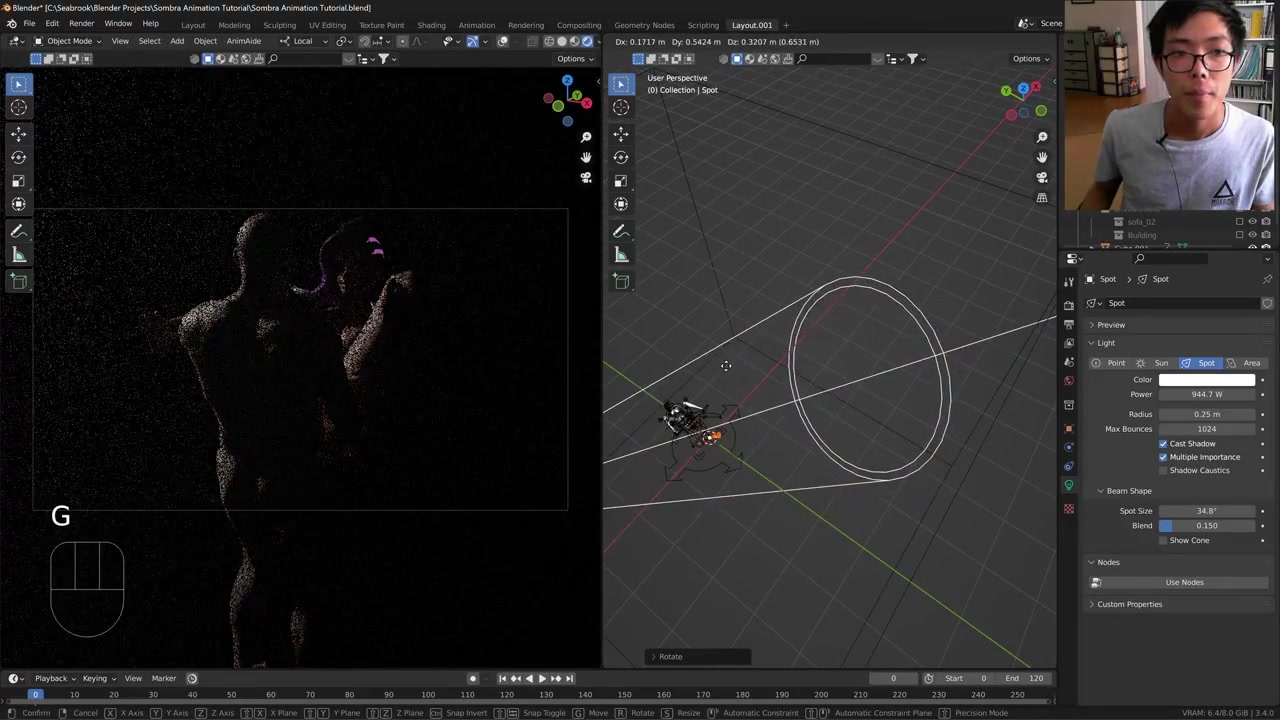
Task: Click the Use Nodes button
Action: click(1184, 582)
